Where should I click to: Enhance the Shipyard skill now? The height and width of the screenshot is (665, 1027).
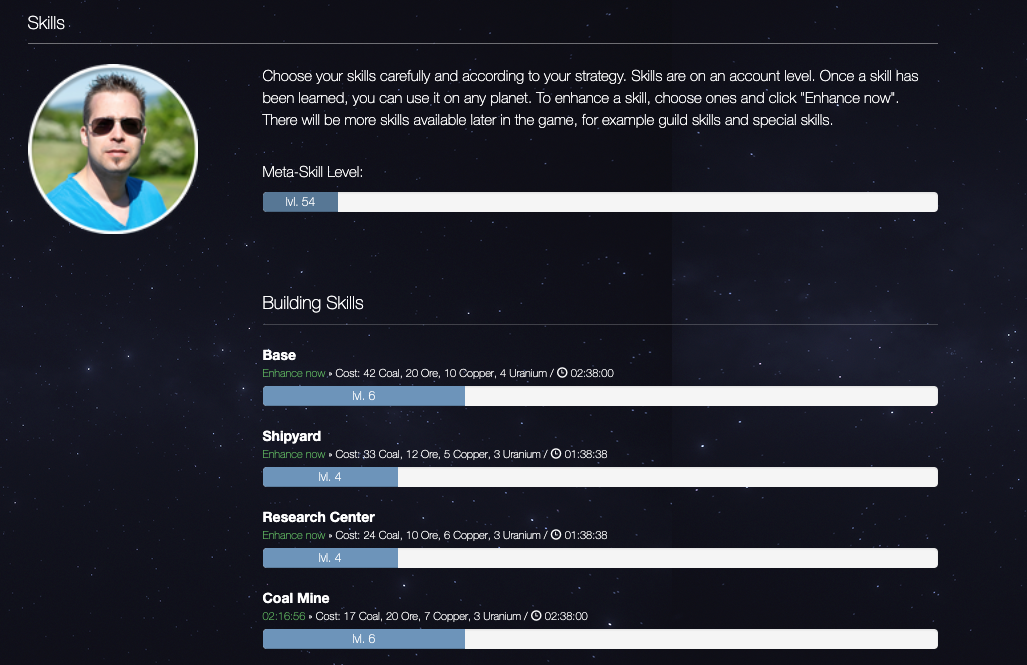click(294, 454)
